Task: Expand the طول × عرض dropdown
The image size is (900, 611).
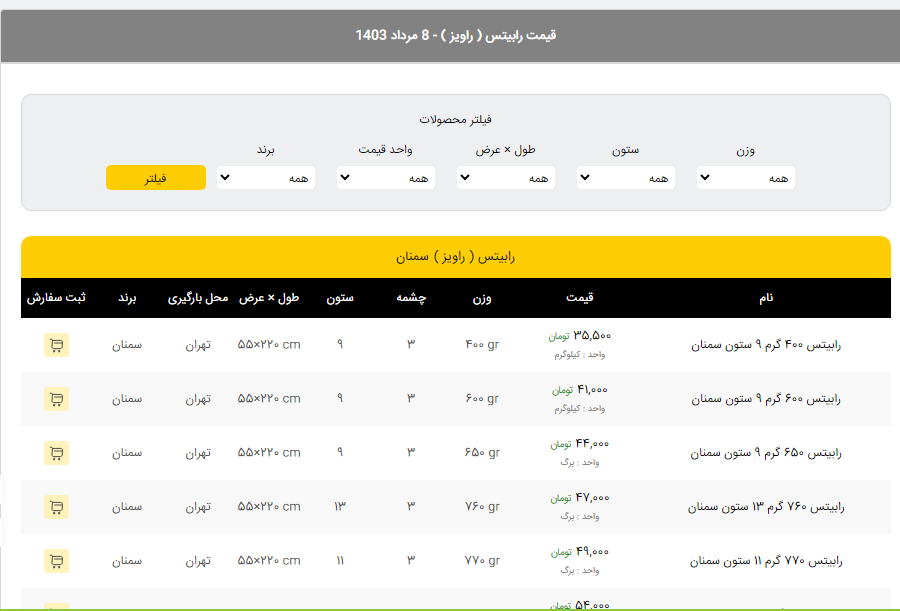Action: pos(506,178)
